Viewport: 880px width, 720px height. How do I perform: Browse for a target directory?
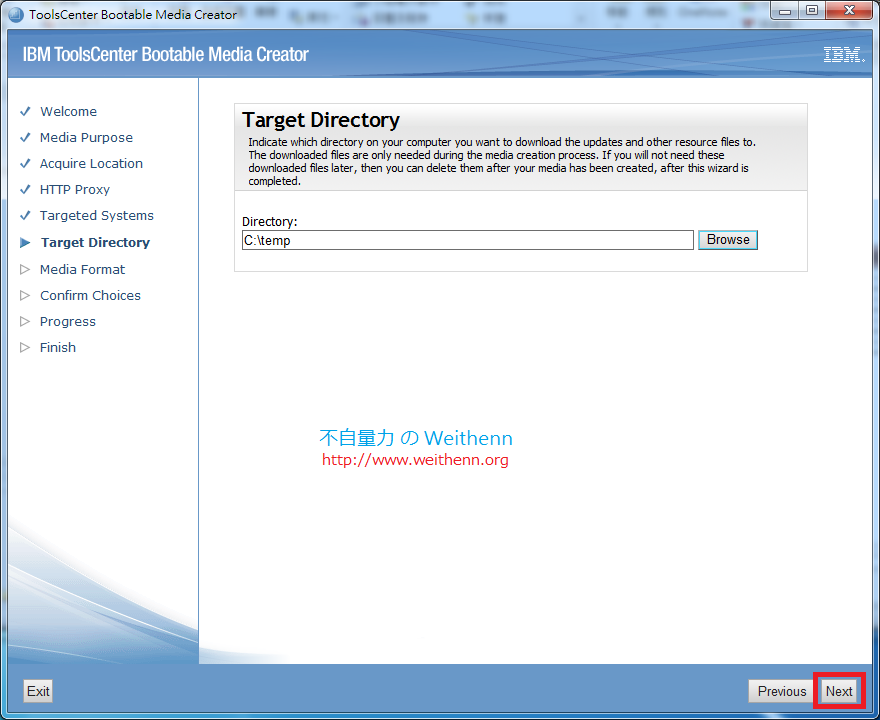tap(728, 240)
